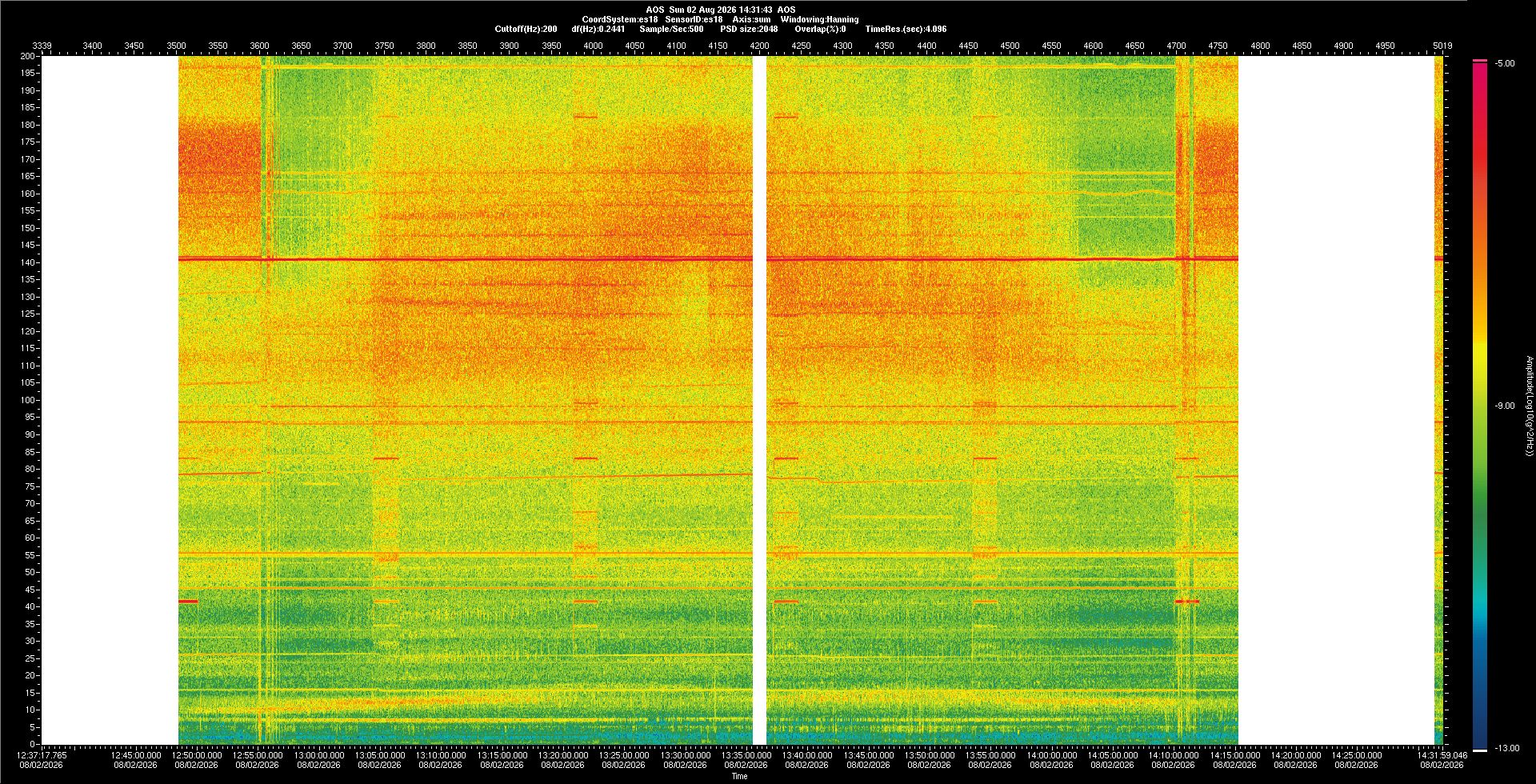Click the Time axis title below the plot

[x=740, y=776]
